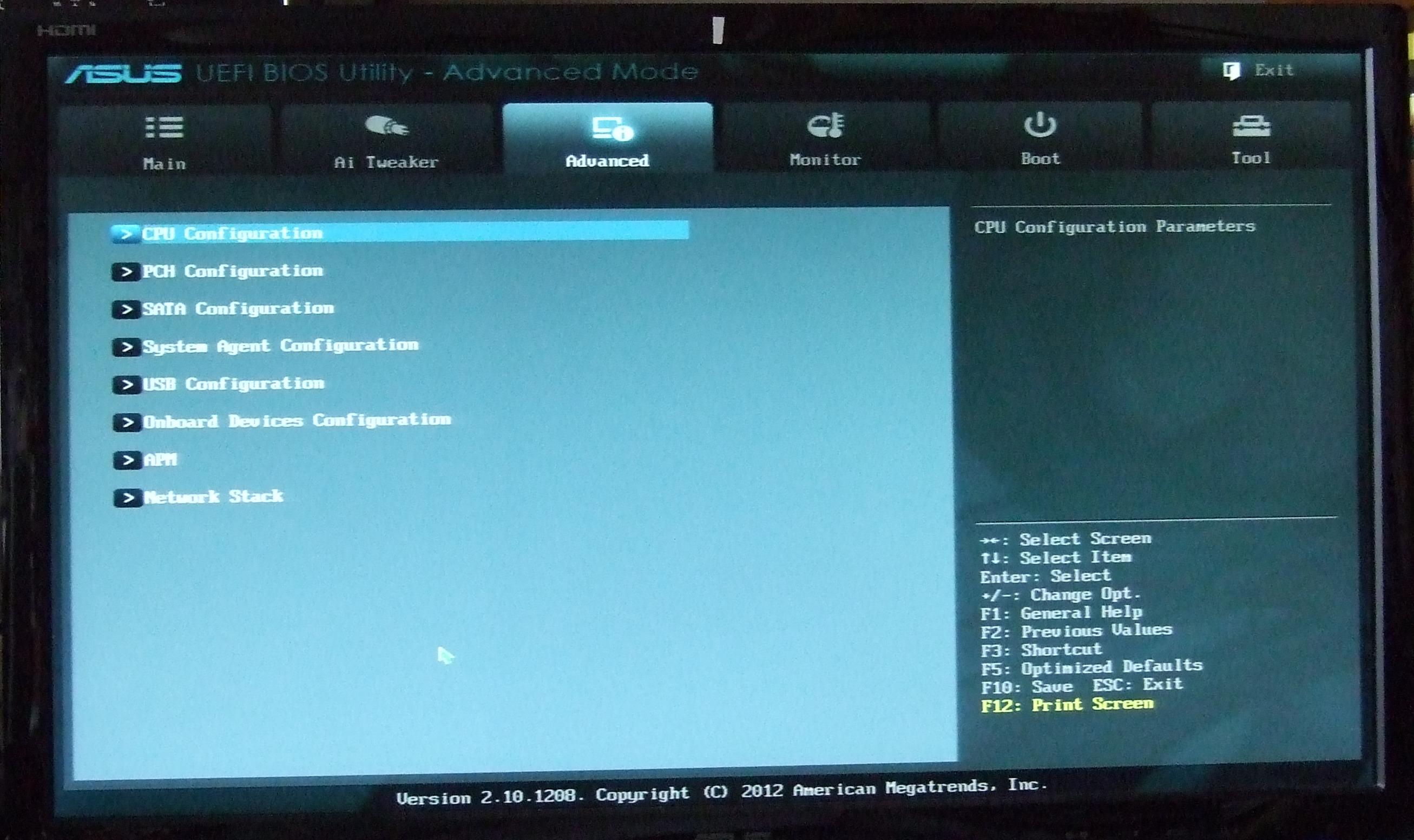Click the Boot tab power icon
Screen dimensions: 1414x840
[x=1040, y=124]
